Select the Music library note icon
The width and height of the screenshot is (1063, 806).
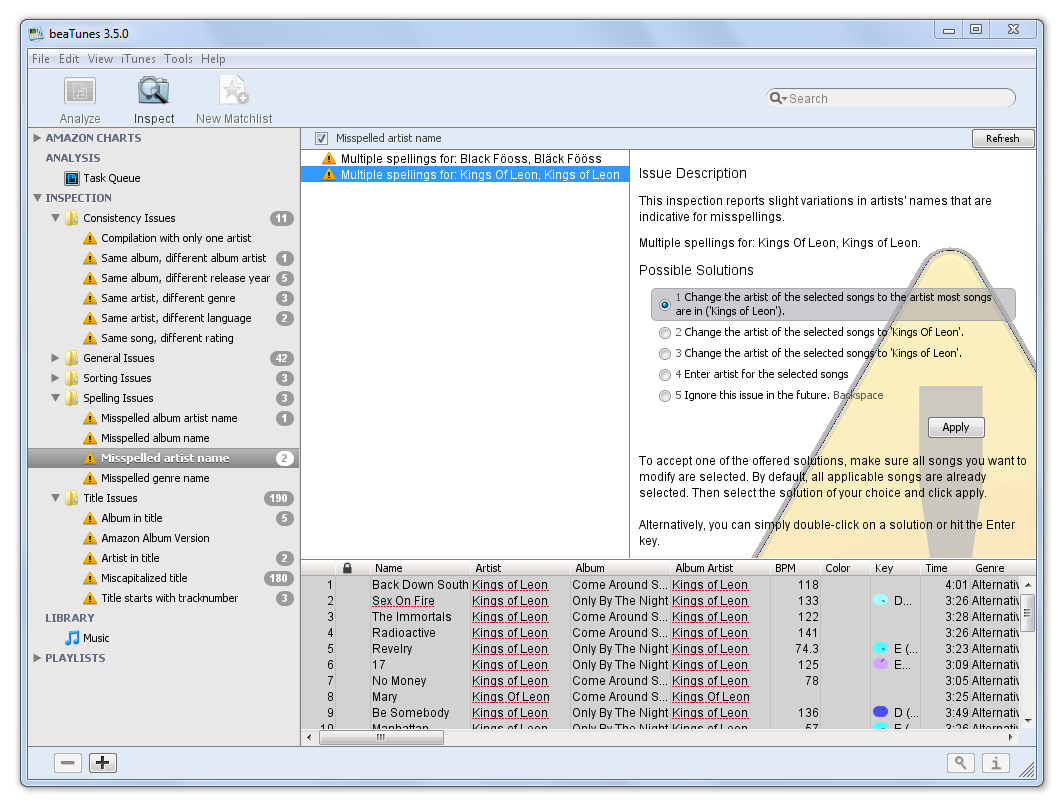point(72,638)
